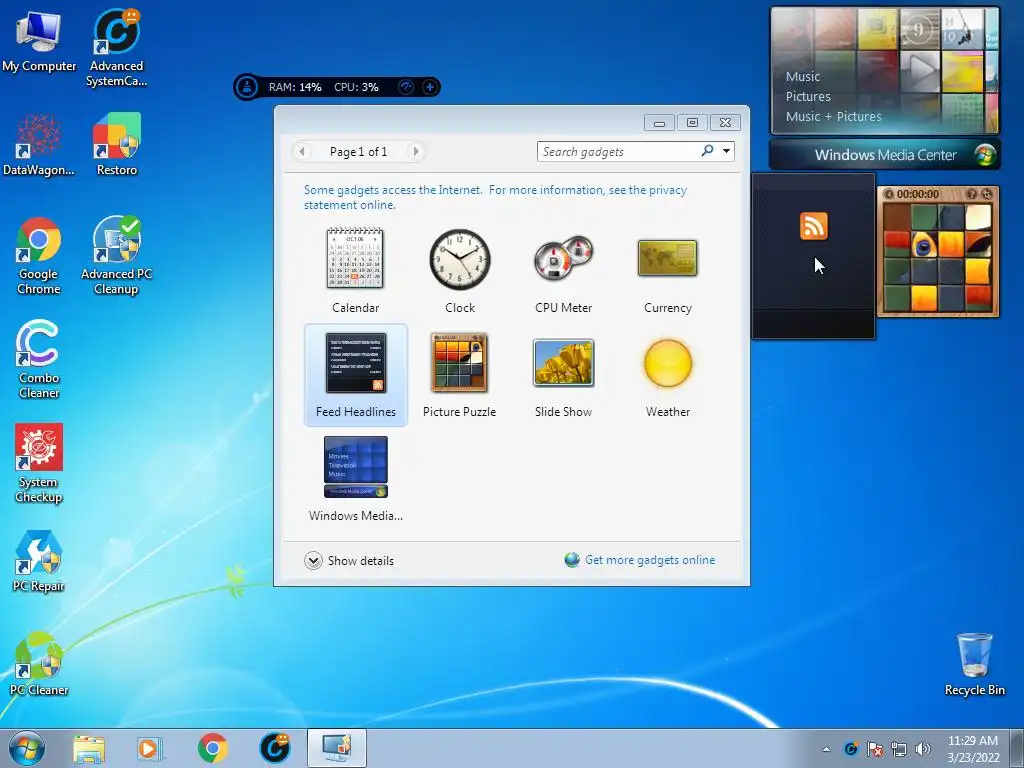Screen dimensions: 1024x768
Task: Click the search magnifier icon in gadget gallery
Action: click(x=707, y=151)
